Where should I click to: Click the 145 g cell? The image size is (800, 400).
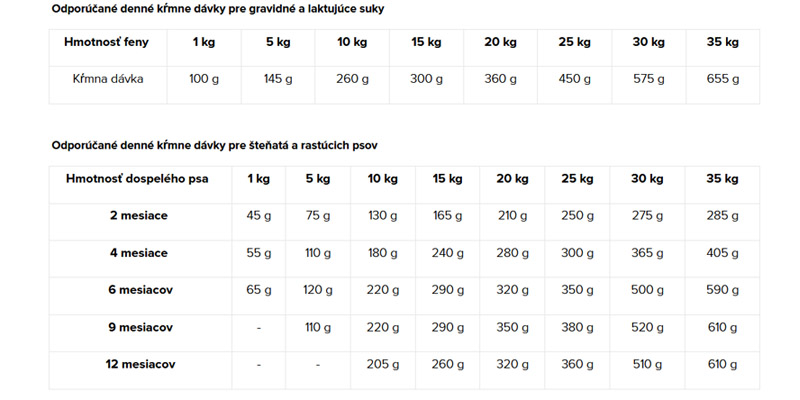278,78
